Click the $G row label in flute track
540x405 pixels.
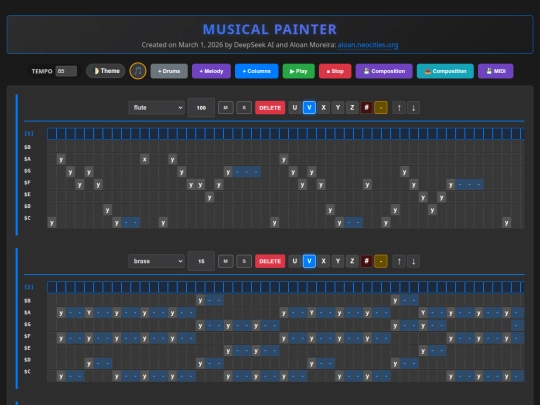pos(28,171)
